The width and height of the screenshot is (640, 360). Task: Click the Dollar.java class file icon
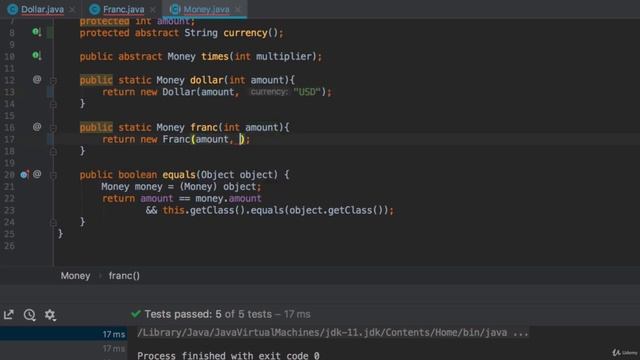(x=13, y=9)
